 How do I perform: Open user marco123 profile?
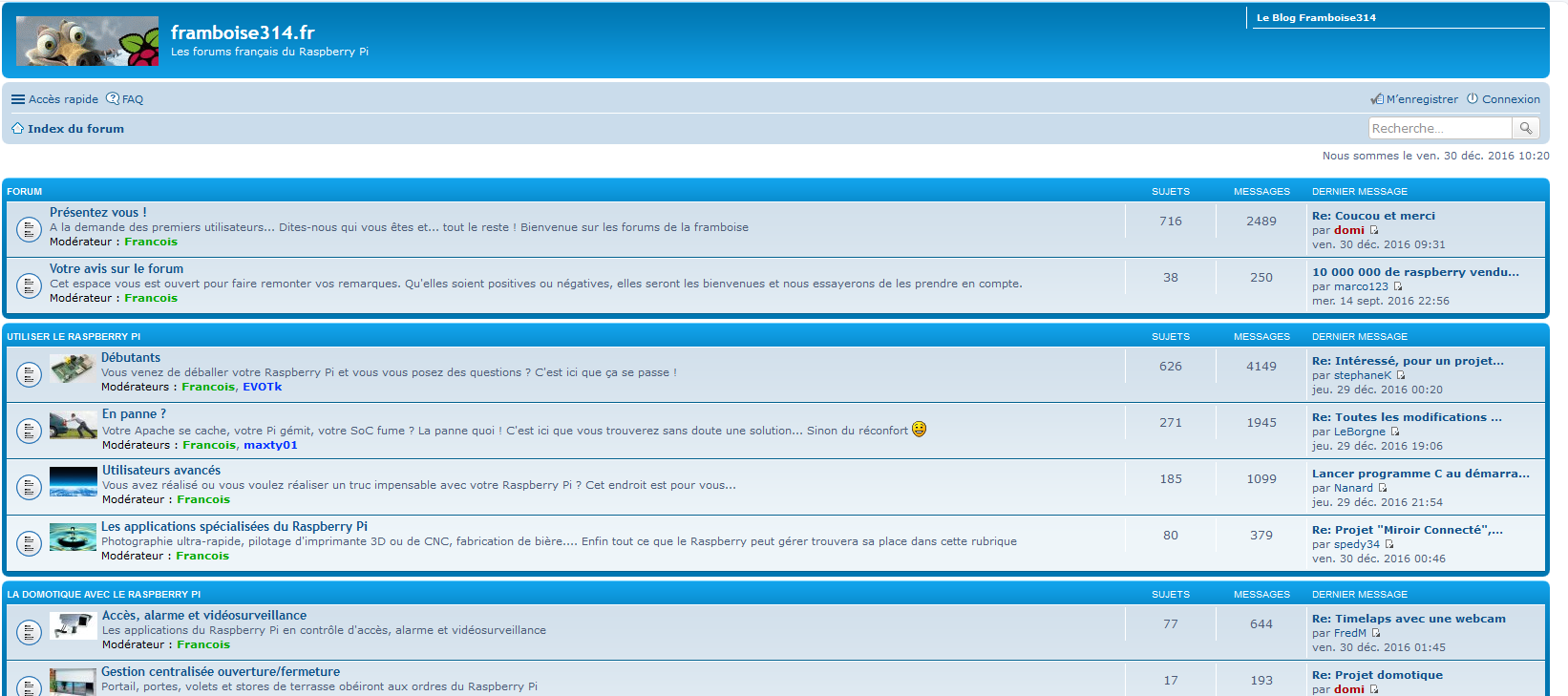1361,286
